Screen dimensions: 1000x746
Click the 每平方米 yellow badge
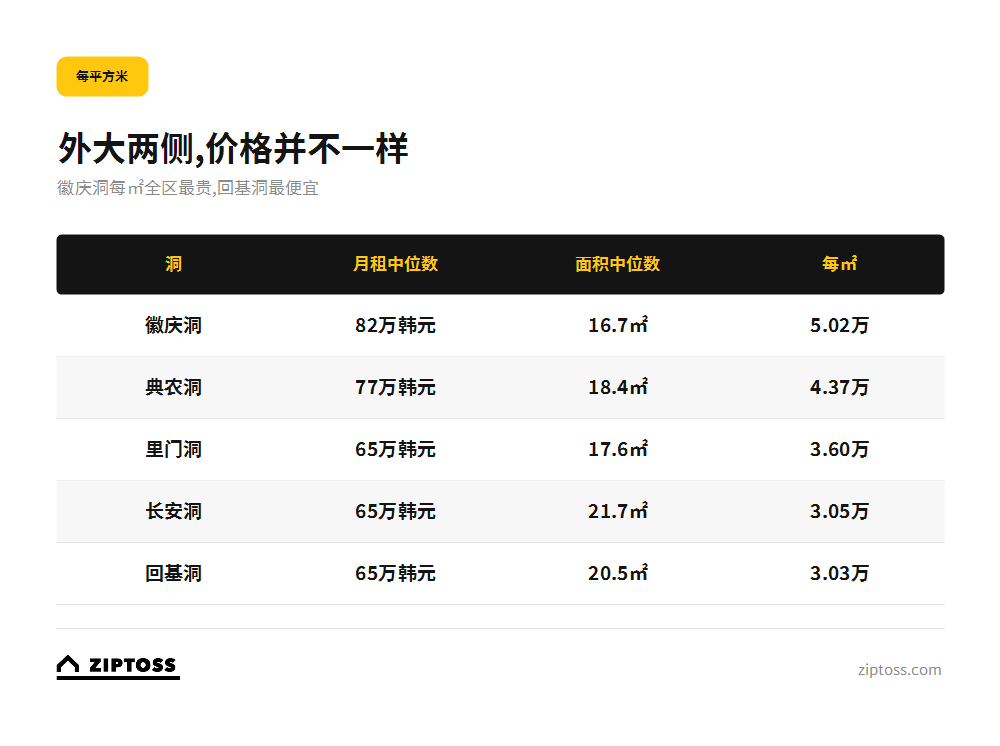pyautogui.click(x=103, y=77)
